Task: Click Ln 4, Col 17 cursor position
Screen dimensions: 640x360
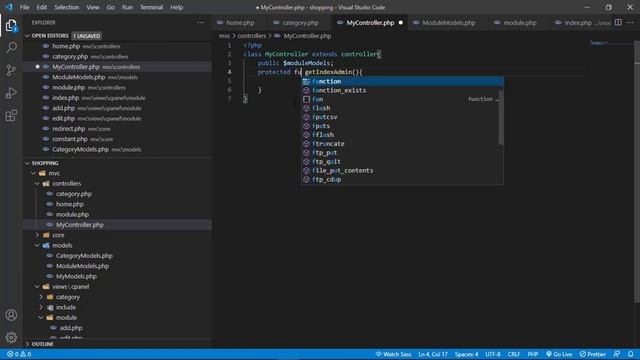Action: coord(433,354)
